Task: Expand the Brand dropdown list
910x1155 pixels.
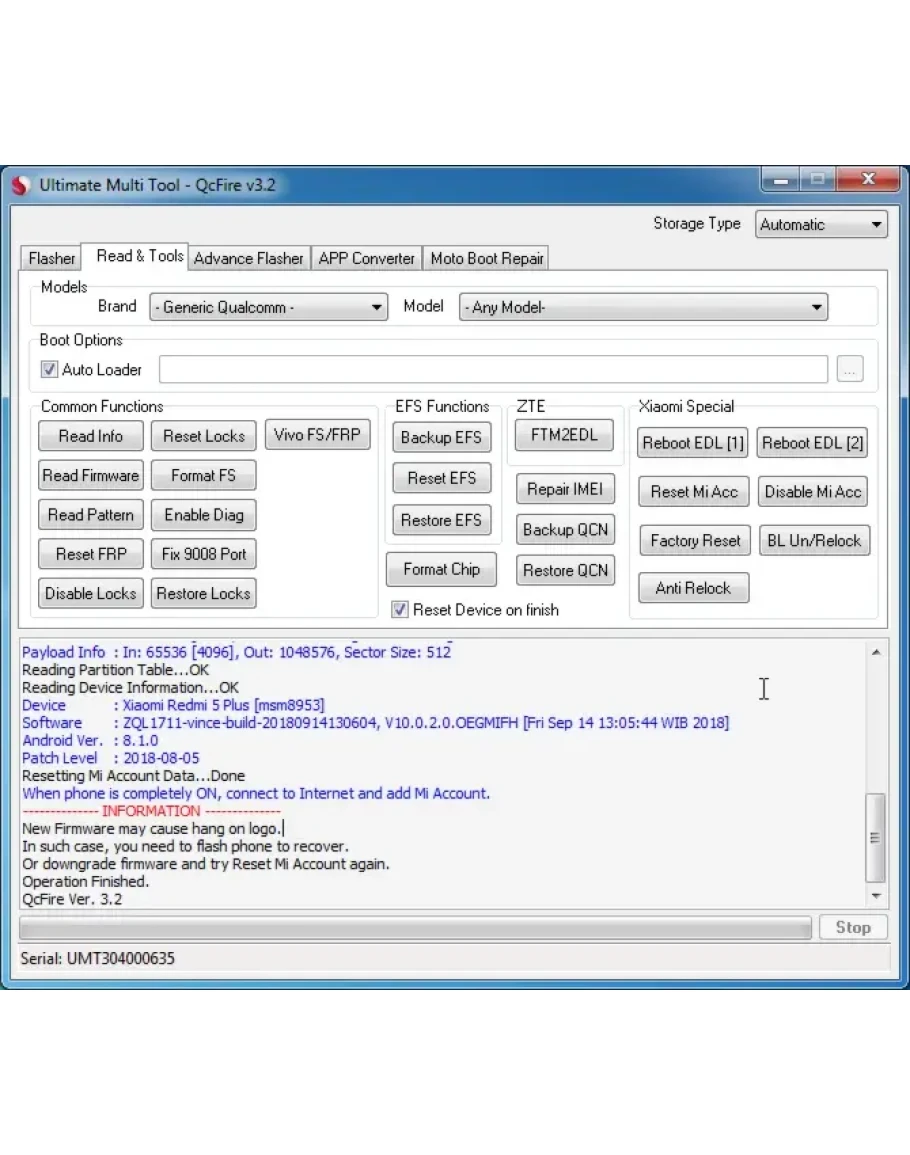Action: [x=268, y=308]
